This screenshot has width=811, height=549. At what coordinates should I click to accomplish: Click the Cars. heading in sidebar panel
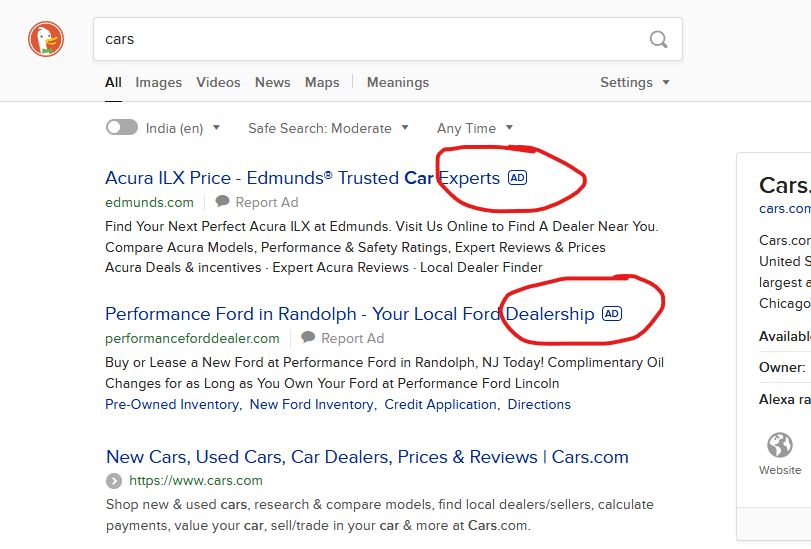point(784,185)
